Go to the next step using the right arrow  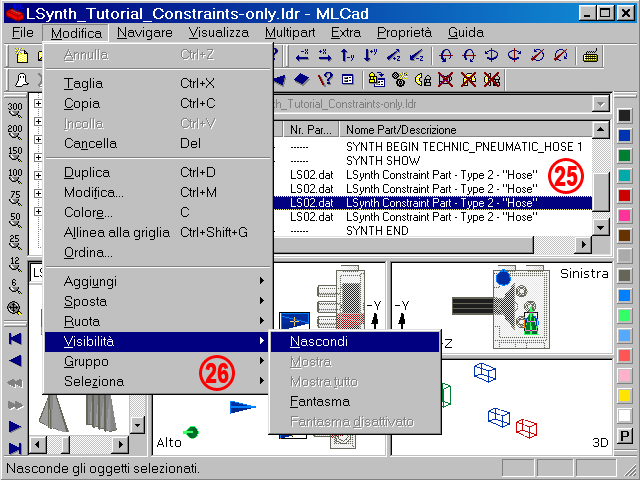coord(15,427)
